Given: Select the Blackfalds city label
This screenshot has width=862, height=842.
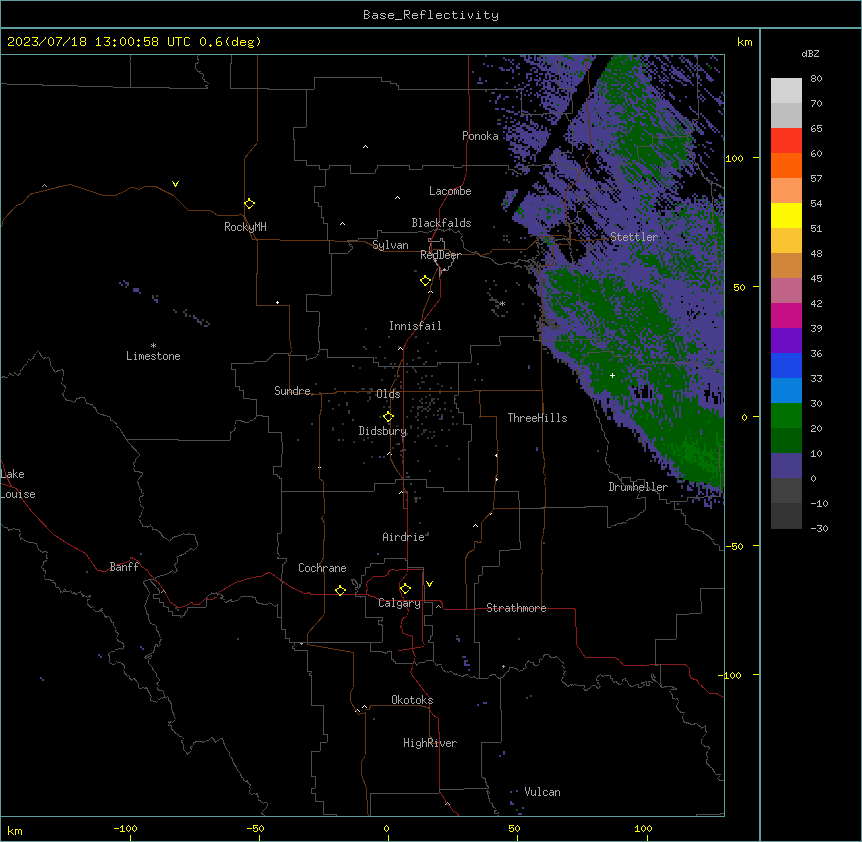Looking at the screenshot, I should [x=441, y=223].
